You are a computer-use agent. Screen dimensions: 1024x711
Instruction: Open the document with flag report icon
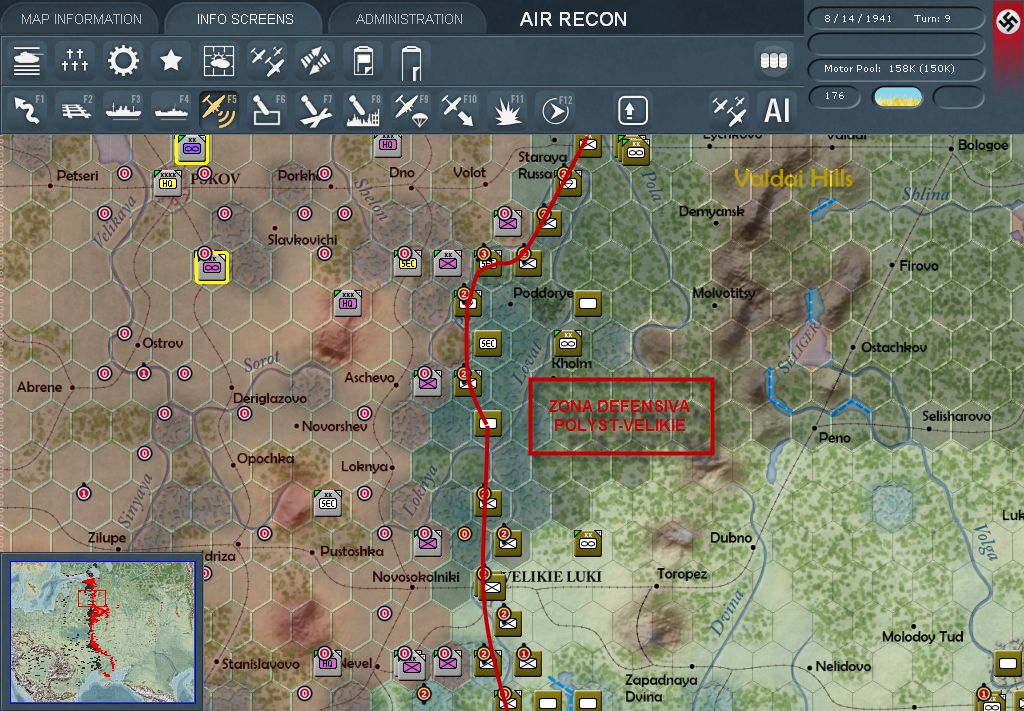(364, 61)
